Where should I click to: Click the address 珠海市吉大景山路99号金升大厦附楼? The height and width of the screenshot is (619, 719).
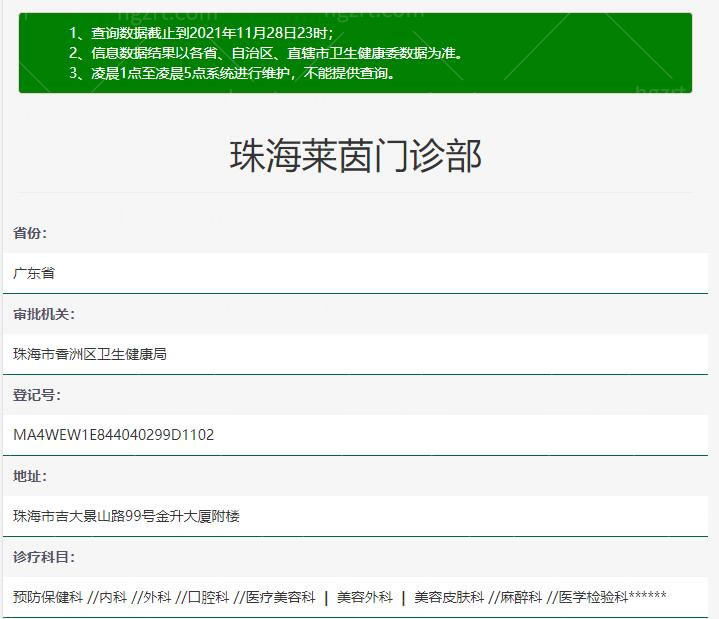[126, 516]
